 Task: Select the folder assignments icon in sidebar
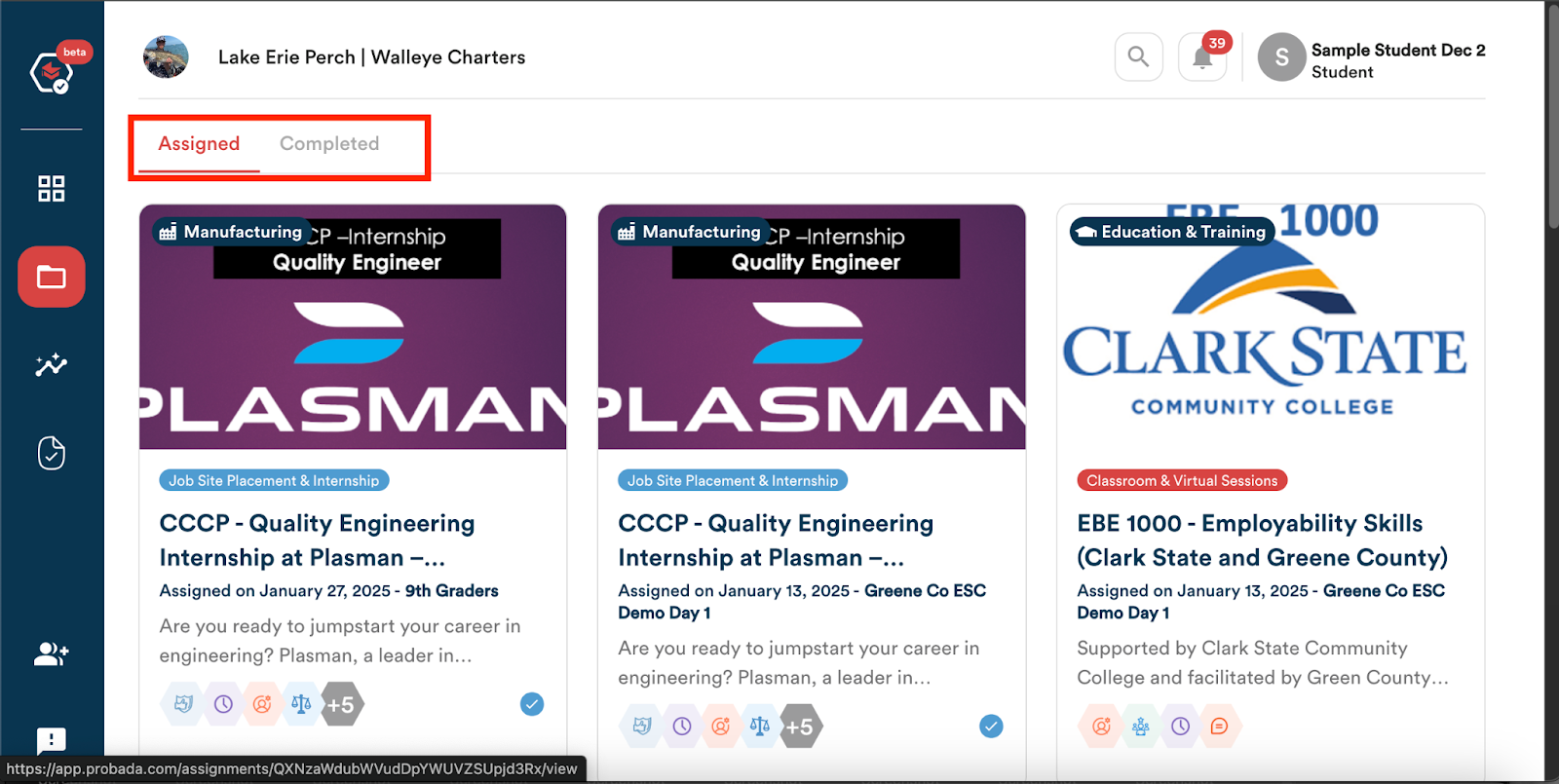tap(52, 277)
